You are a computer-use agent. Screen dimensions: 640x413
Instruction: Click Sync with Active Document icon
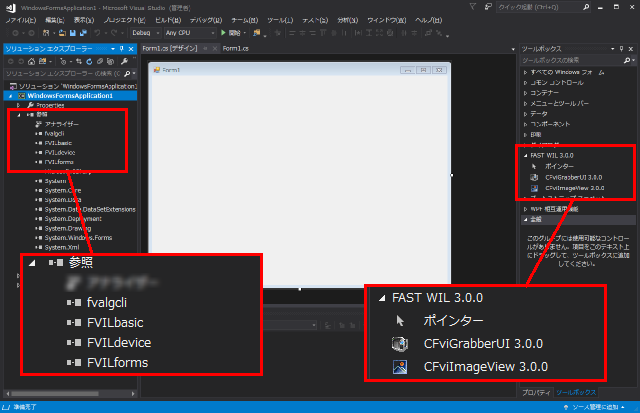click(79, 62)
